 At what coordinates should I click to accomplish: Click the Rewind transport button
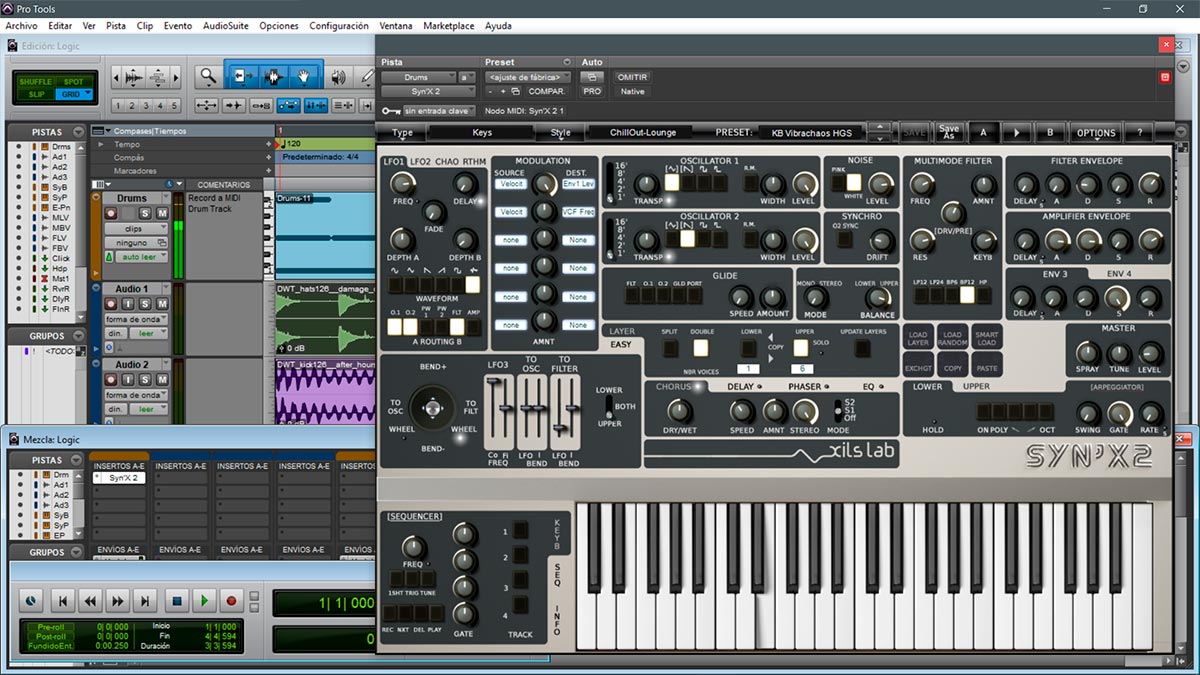[x=91, y=601]
